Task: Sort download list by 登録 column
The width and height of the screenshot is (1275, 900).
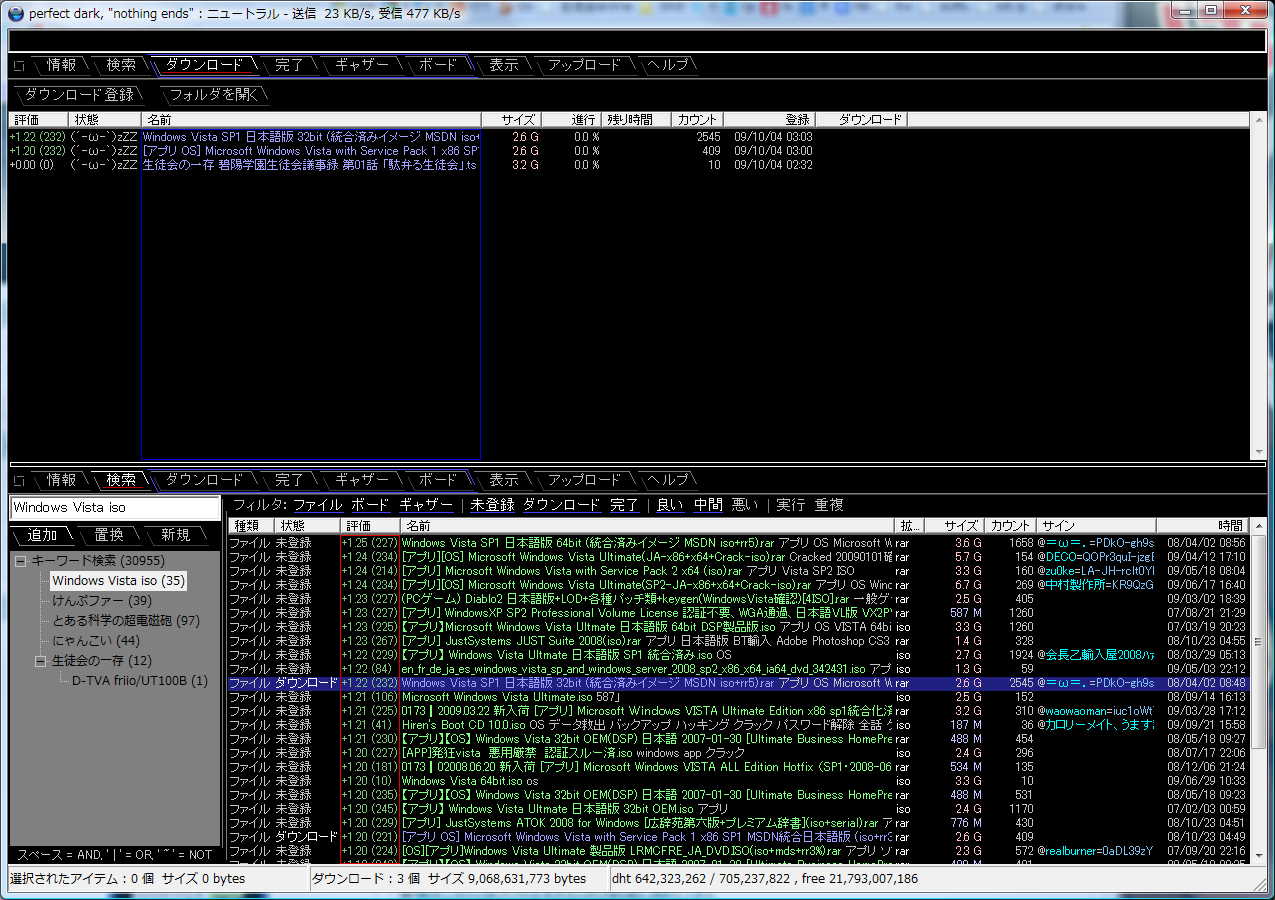Action: coord(769,120)
